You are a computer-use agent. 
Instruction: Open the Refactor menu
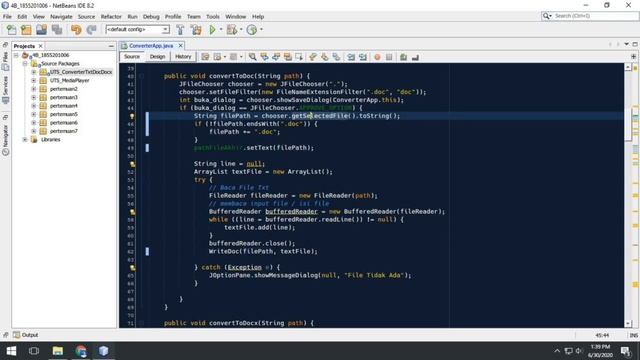pyautogui.click(x=111, y=17)
